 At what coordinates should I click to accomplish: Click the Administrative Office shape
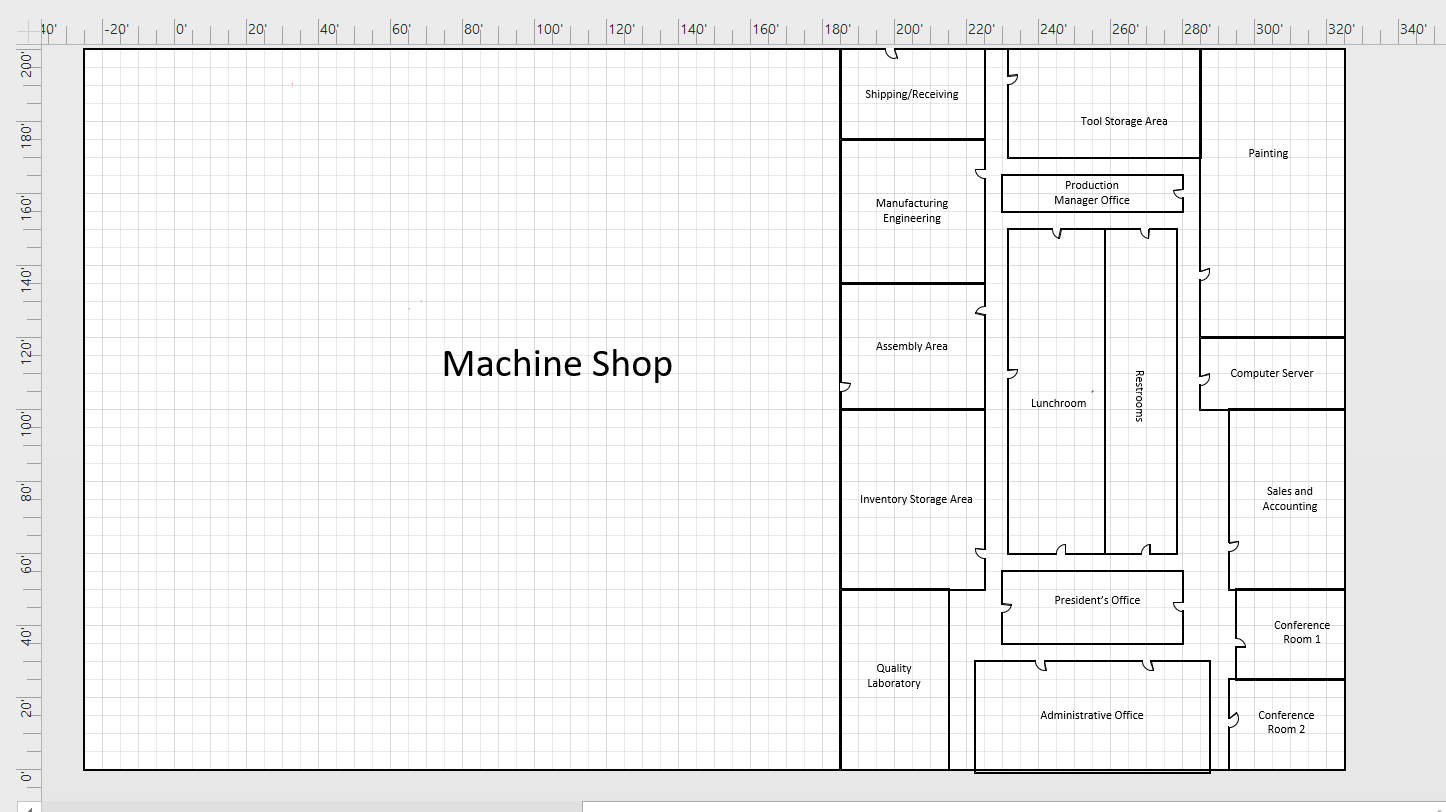tap(1091, 715)
